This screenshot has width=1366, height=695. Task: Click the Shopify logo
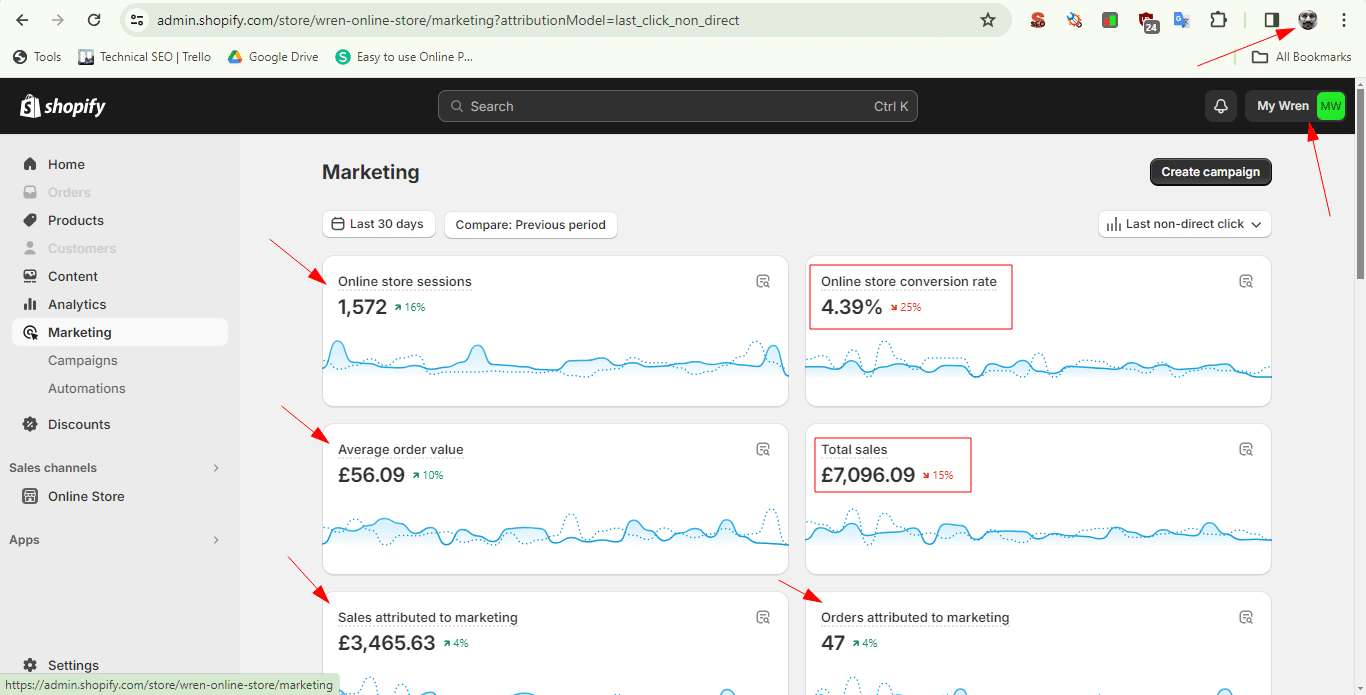point(62,106)
